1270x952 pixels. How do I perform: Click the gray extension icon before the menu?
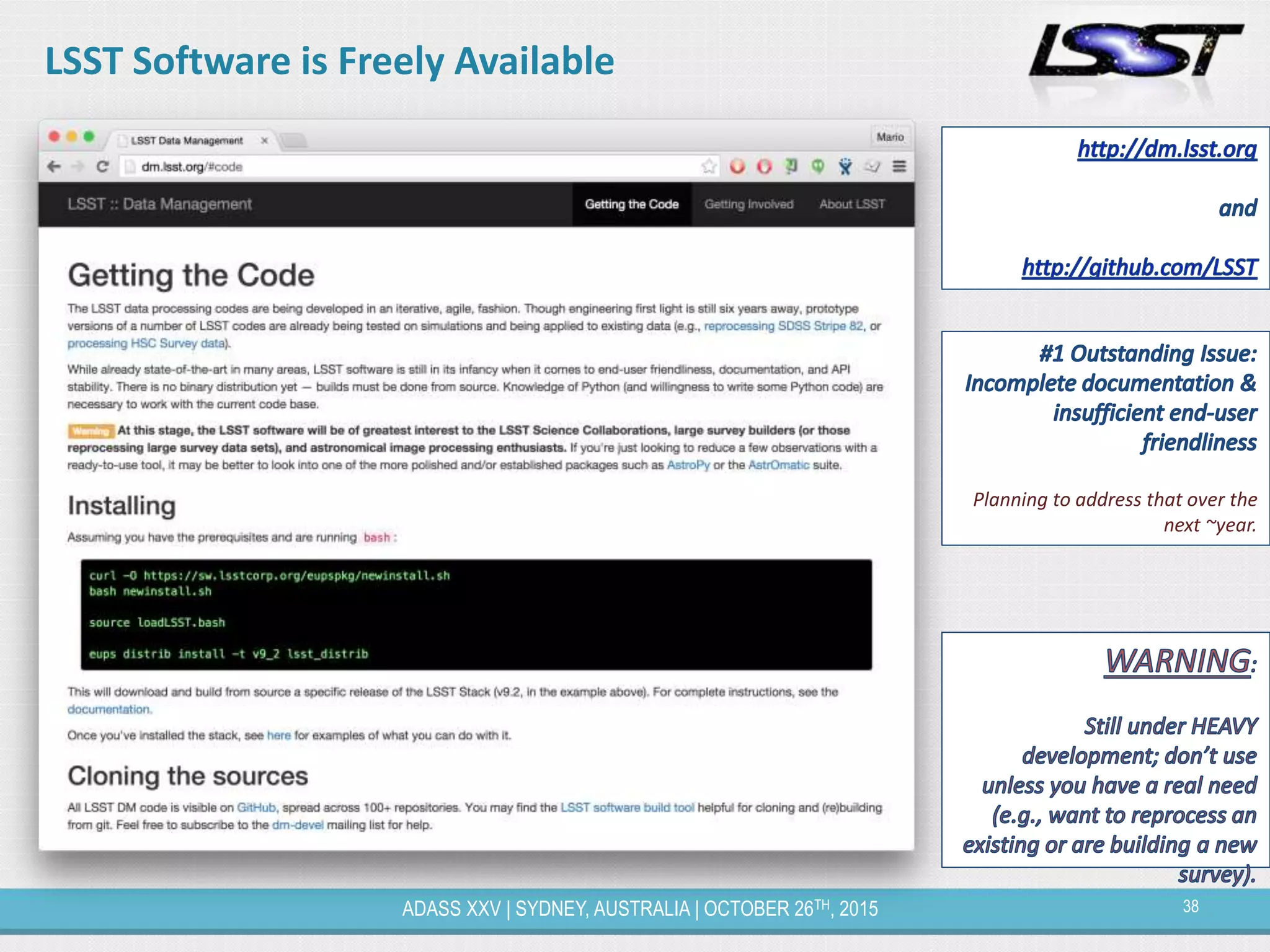pyautogui.click(x=872, y=166)
